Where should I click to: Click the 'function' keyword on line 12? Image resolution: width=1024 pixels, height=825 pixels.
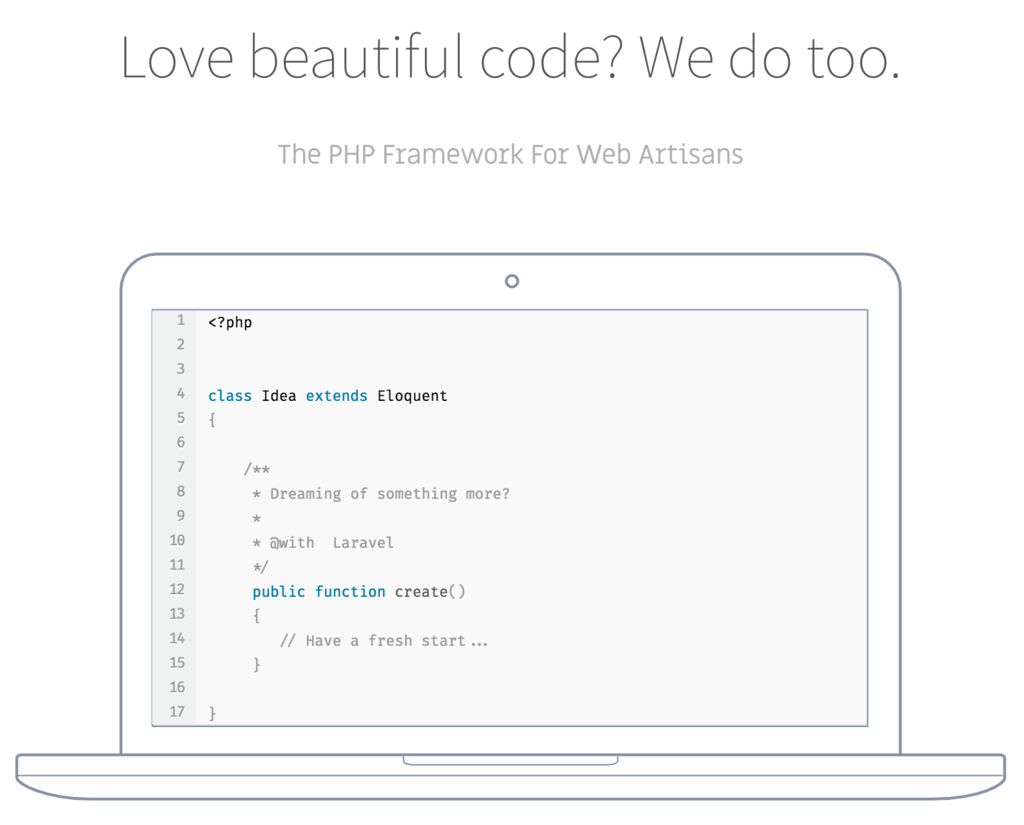[x=350, y=592]
